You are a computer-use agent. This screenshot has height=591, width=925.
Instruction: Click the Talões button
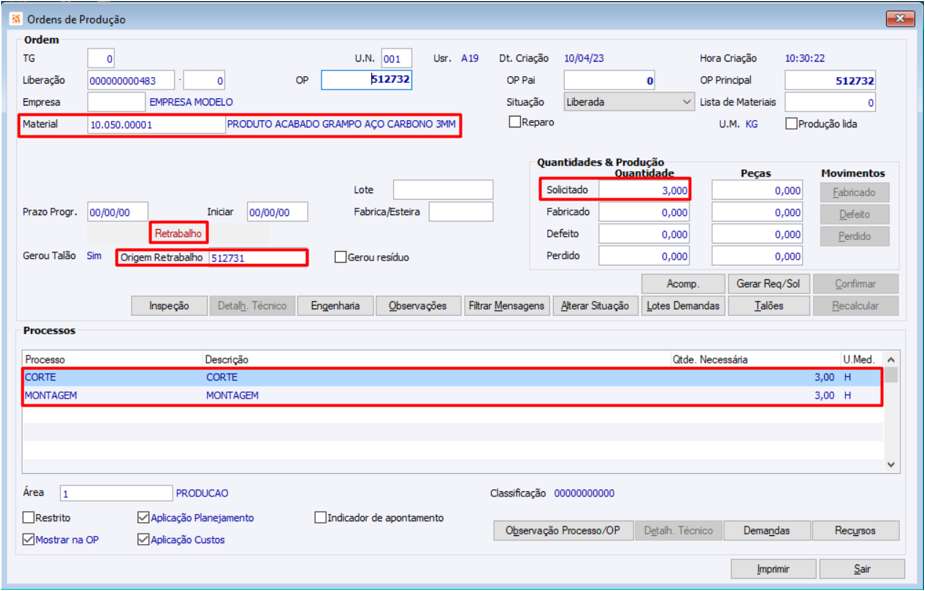(769, 306)
